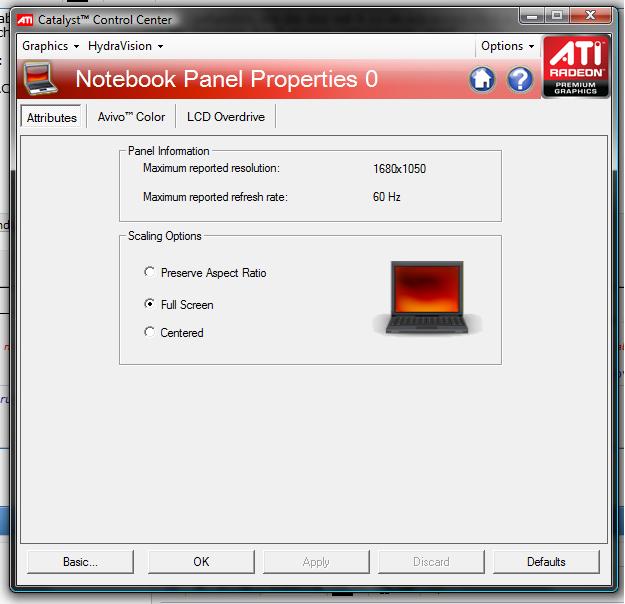Click the Basic... button
This screenshot has width=625, height=604.
coord(80,562)
